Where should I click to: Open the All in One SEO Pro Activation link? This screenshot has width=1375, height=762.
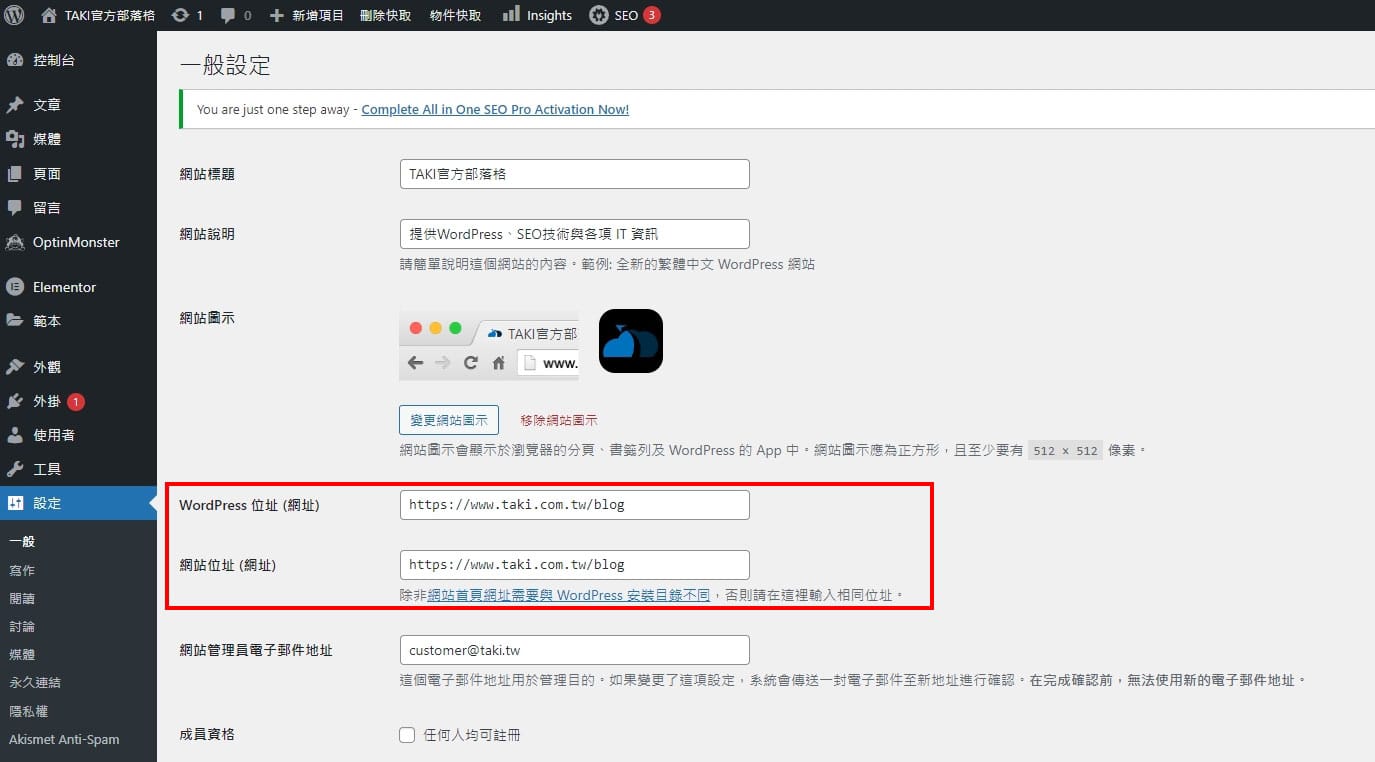[494, 109]
